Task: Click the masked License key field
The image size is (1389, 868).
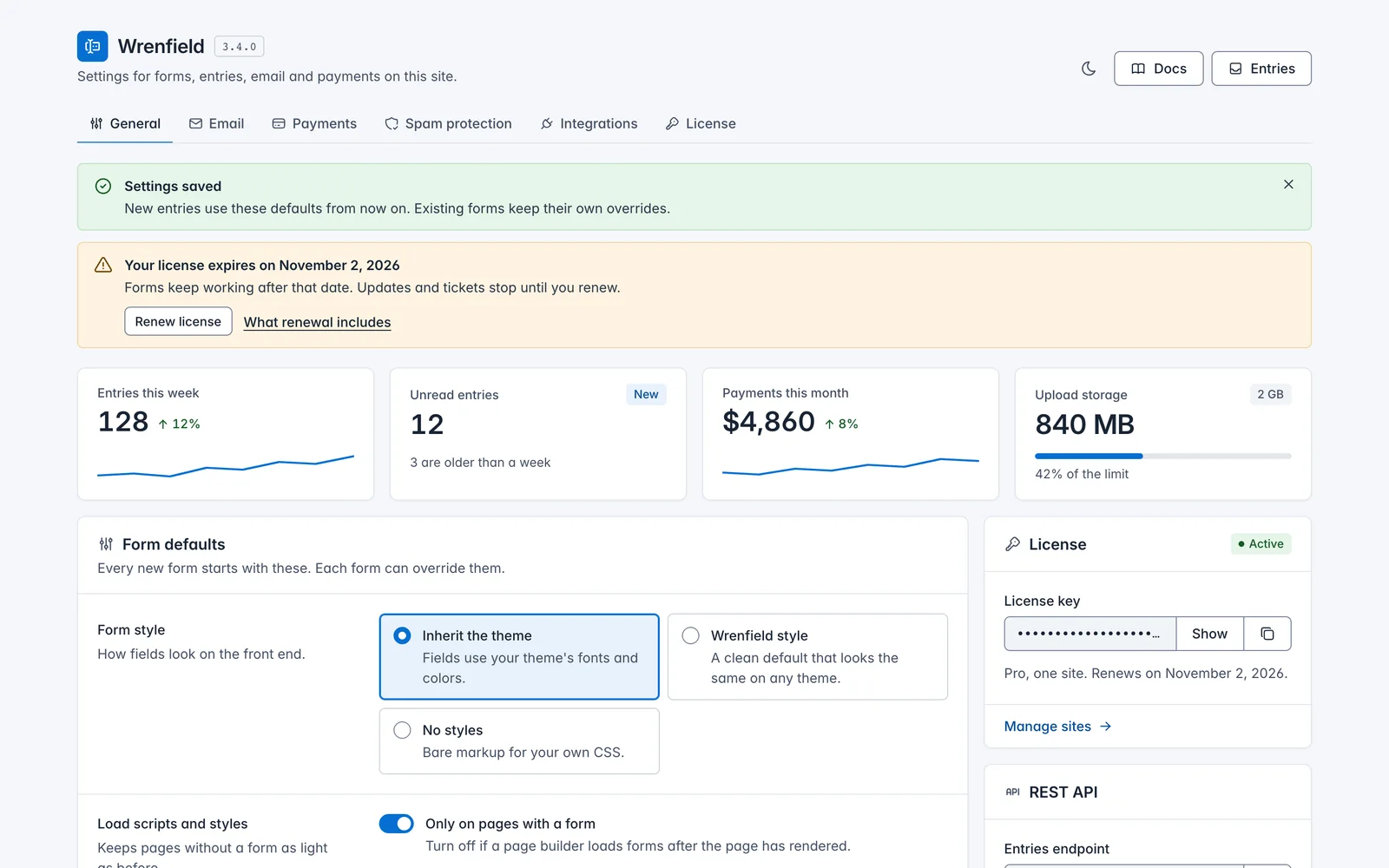Action: click(1090, 634)
